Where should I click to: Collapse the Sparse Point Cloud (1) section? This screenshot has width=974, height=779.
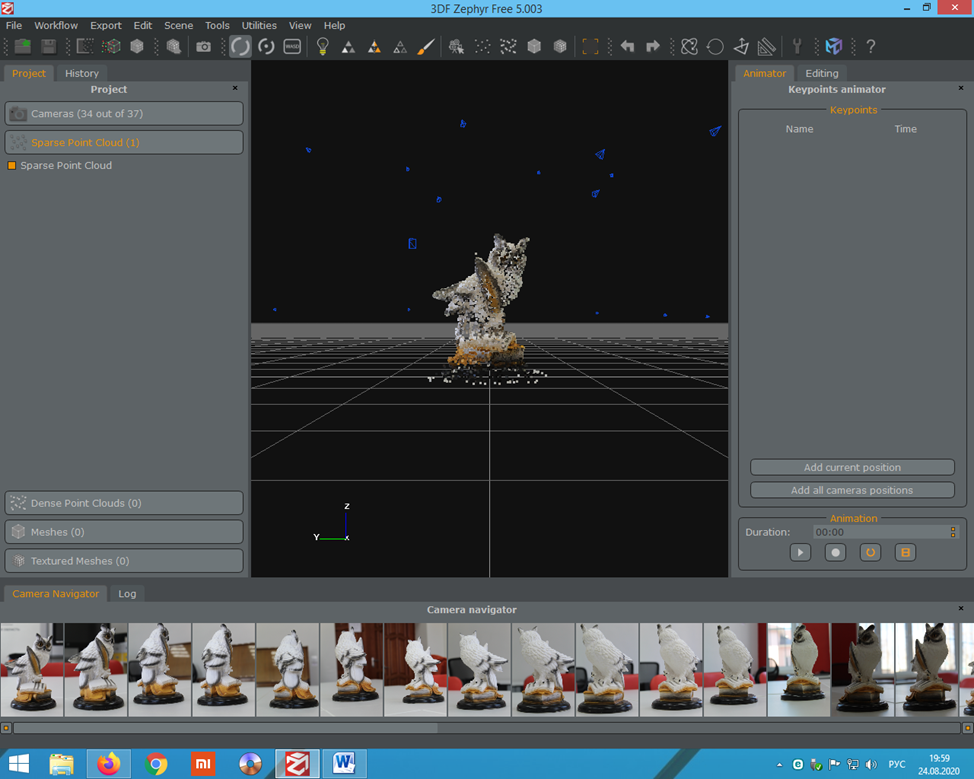click(x=124, y=142)
